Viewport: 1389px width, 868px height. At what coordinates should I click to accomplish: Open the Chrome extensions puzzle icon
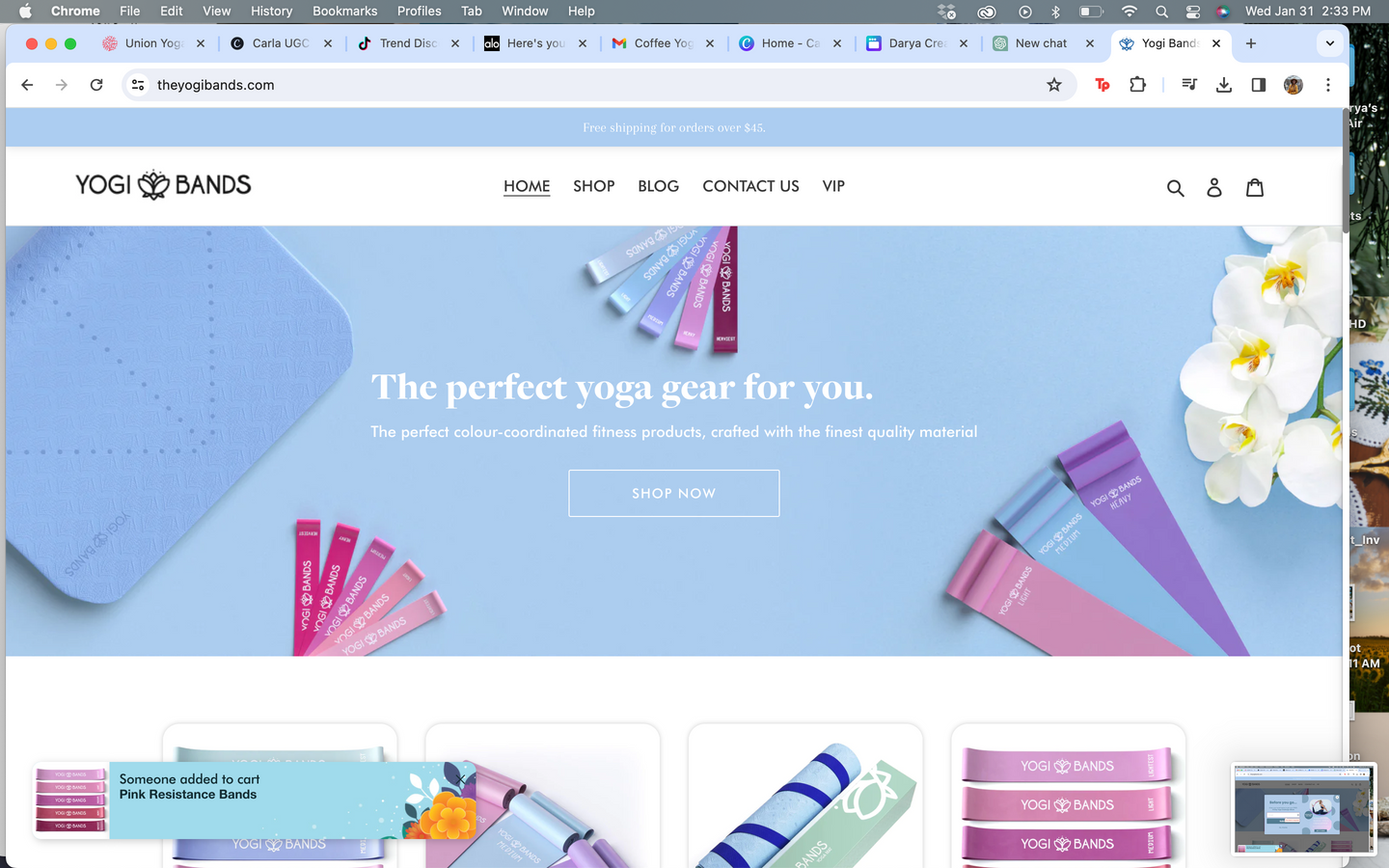[x=1138, y=85]
